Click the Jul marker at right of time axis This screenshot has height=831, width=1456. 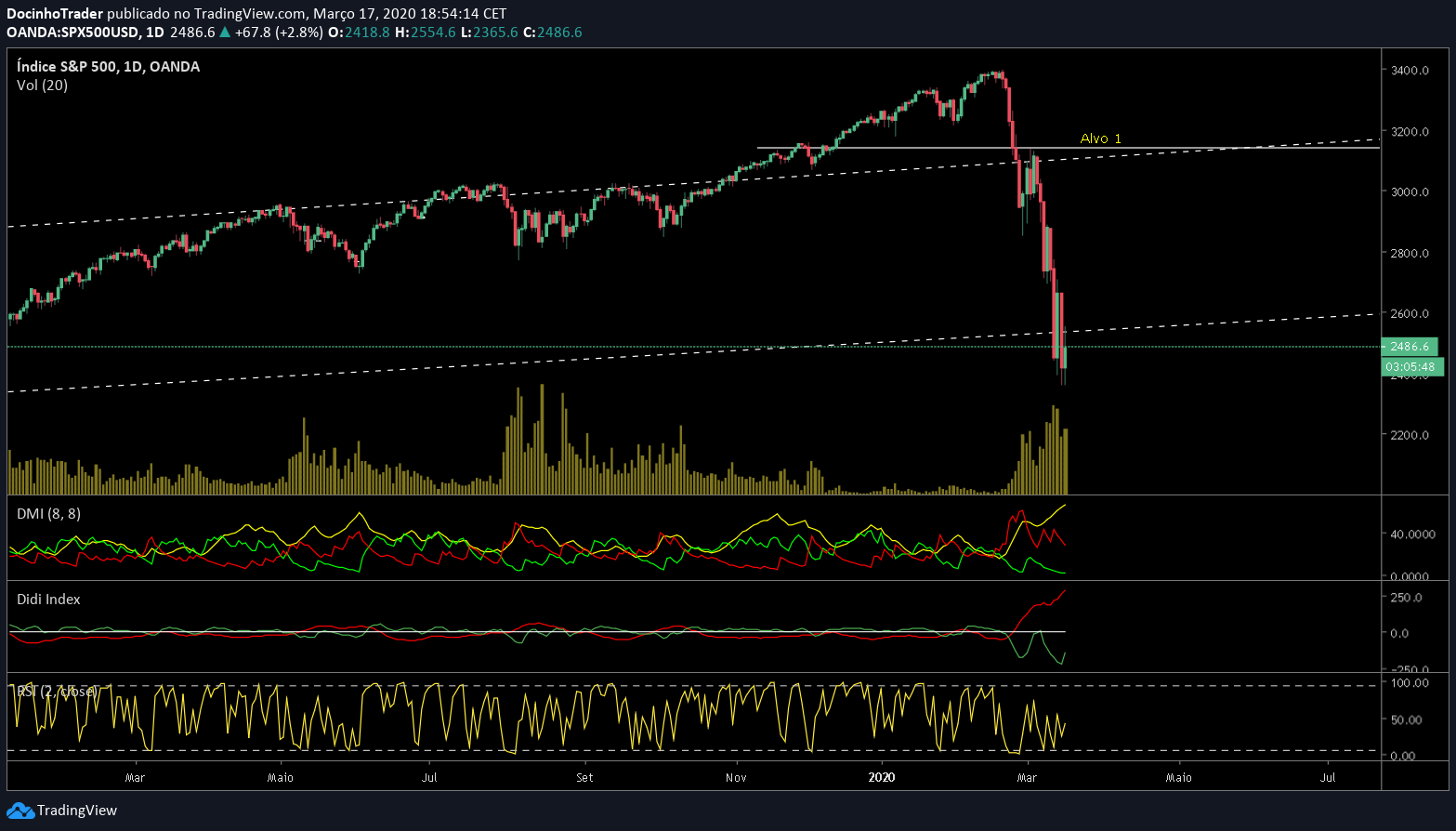click(1328, 777)
